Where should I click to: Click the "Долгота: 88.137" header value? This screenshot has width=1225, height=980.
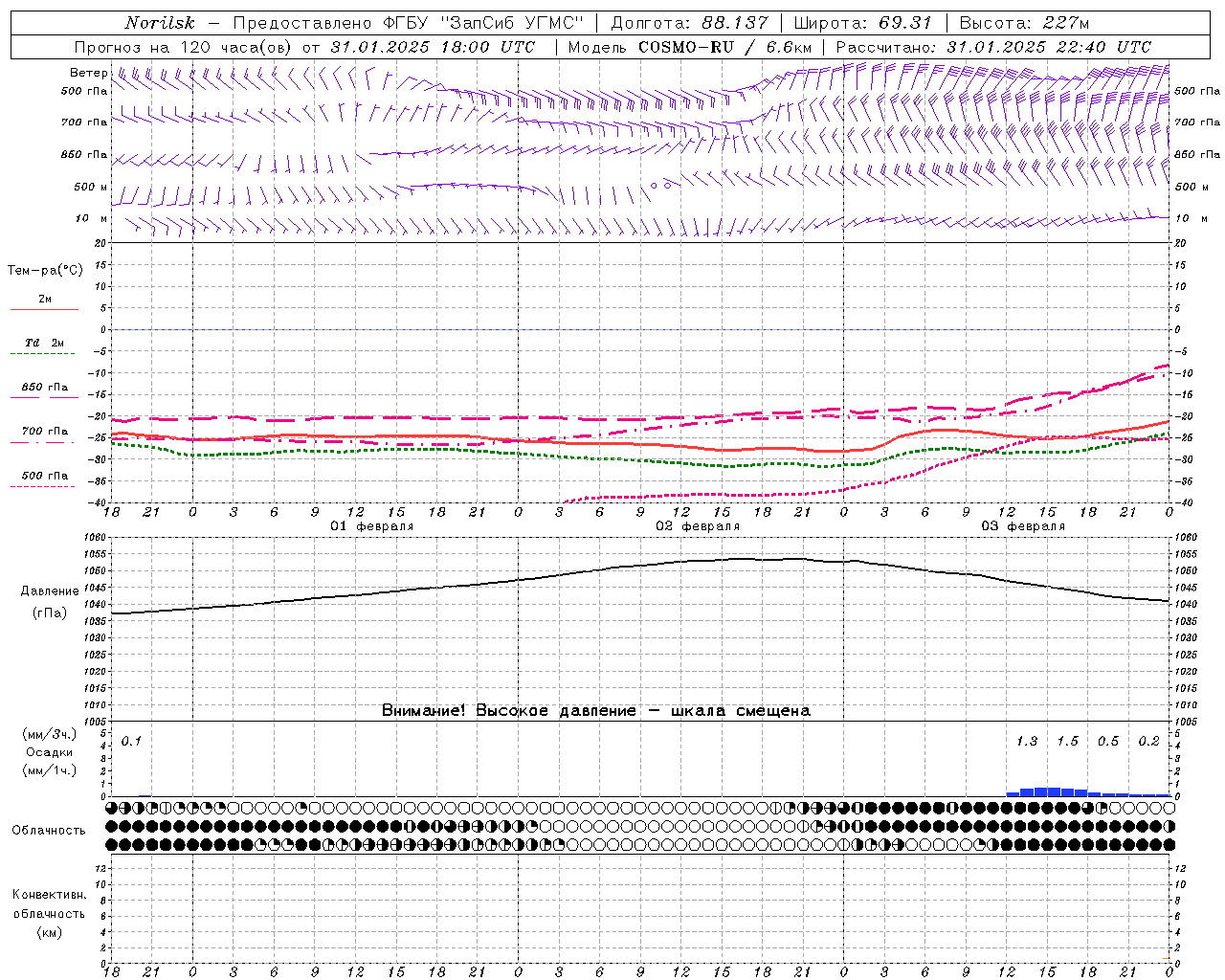689,23
